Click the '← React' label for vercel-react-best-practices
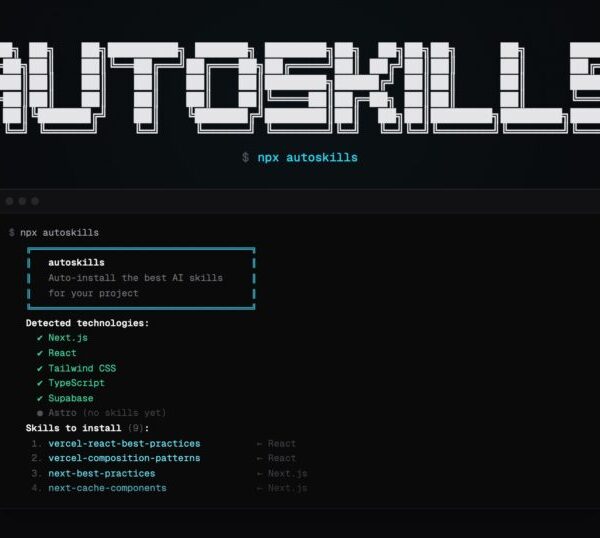This screenshot has width=600, height=538. 276,443
